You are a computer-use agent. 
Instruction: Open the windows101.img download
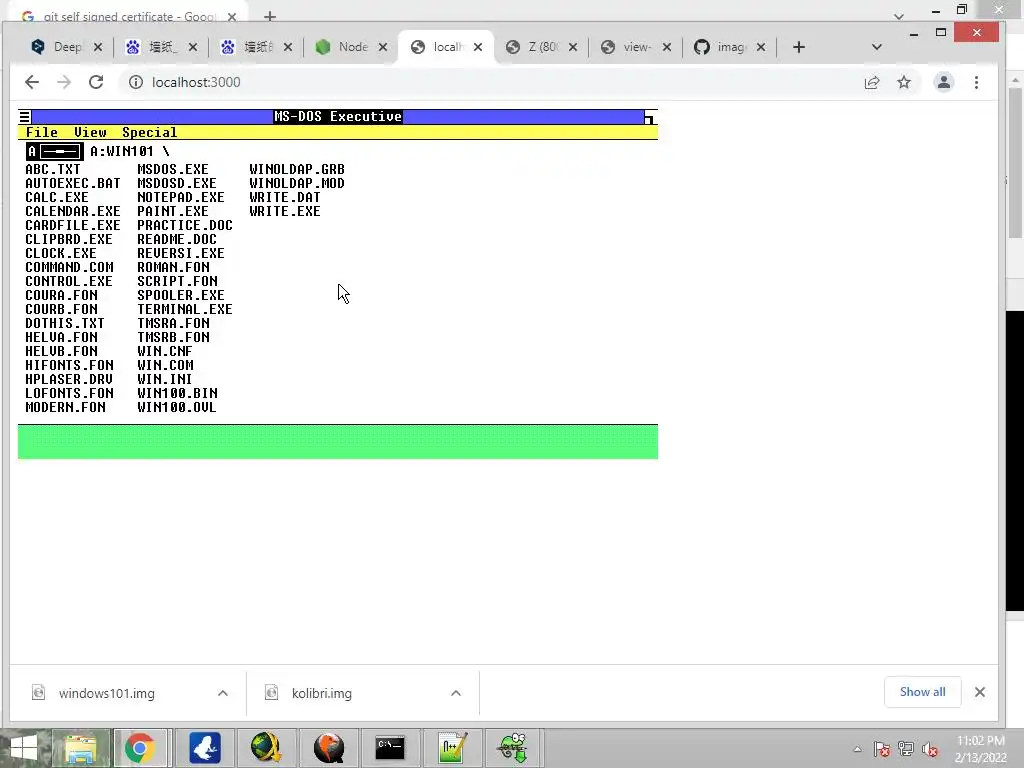point(106,693)
